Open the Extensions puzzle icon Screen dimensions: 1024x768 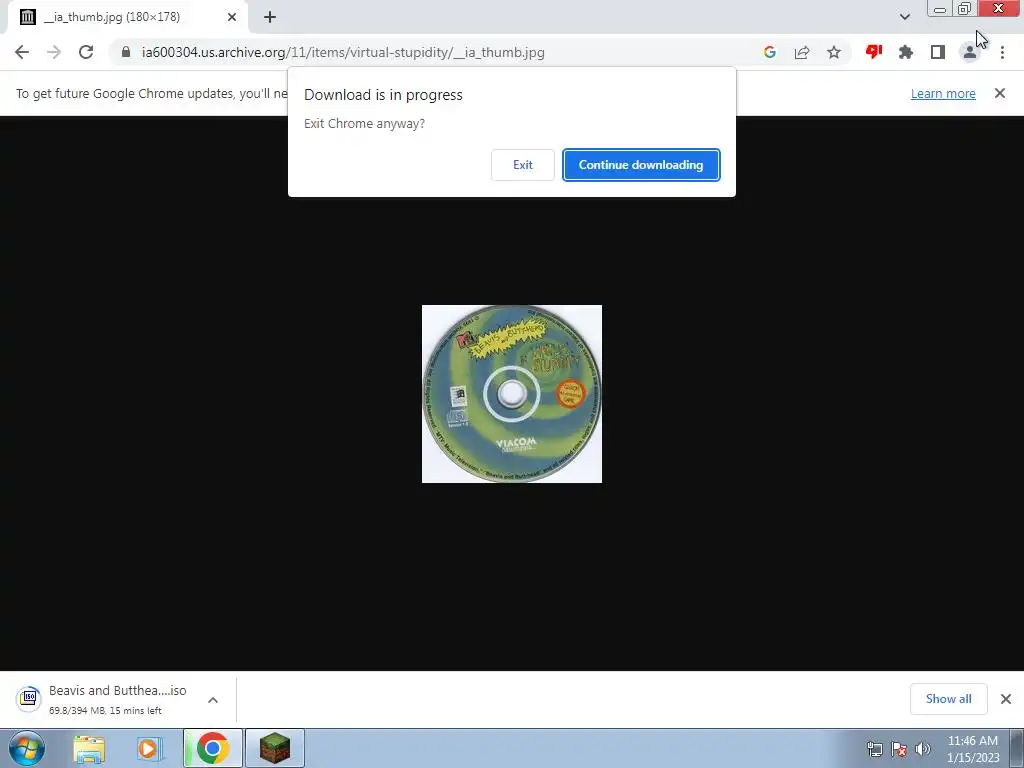[906, 52]
